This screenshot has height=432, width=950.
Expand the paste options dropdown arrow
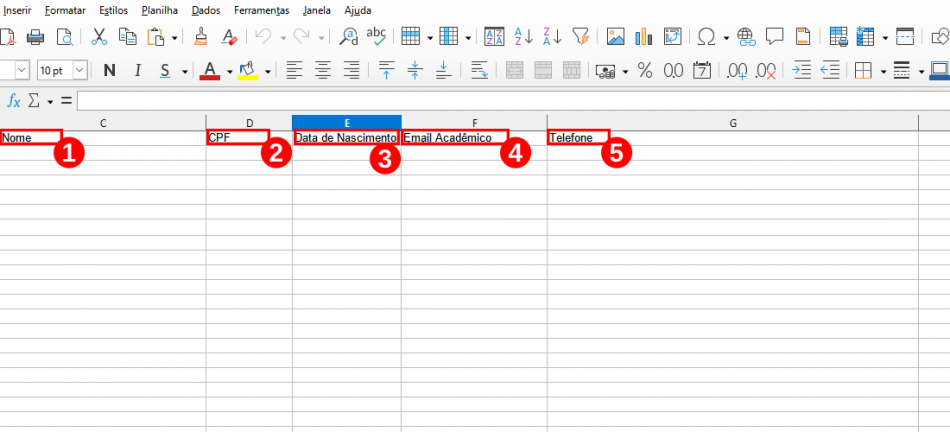(x=174, y=38)
